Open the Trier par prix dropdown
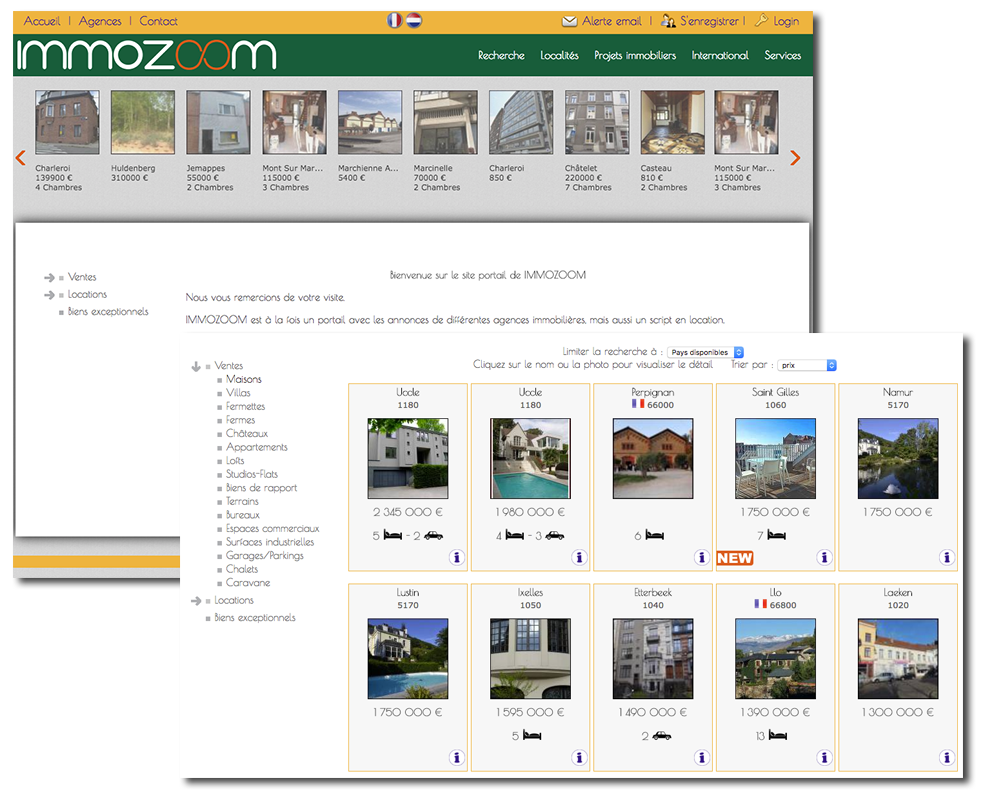 point(807,366)
